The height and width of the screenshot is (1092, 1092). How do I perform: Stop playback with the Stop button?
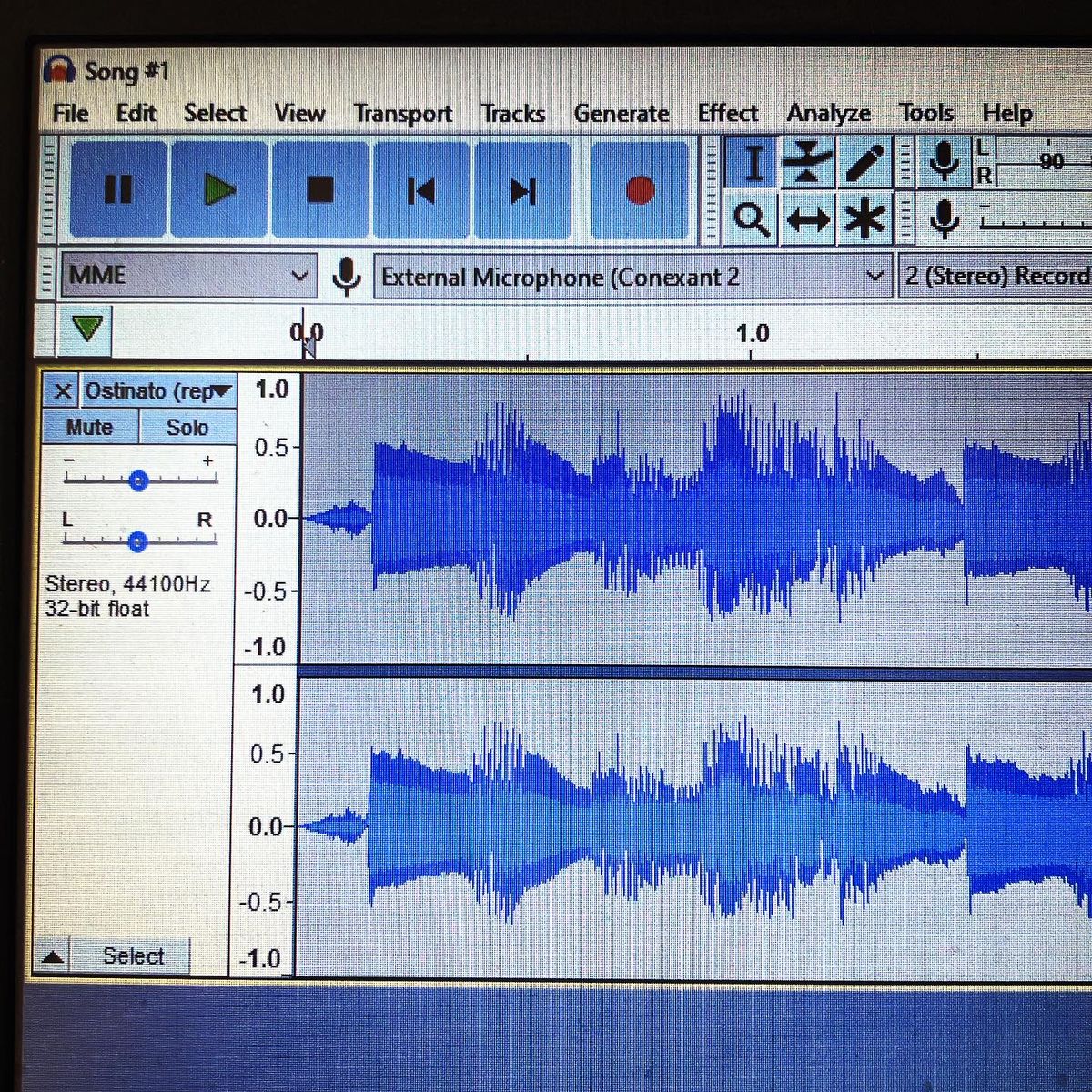(320, 190)
